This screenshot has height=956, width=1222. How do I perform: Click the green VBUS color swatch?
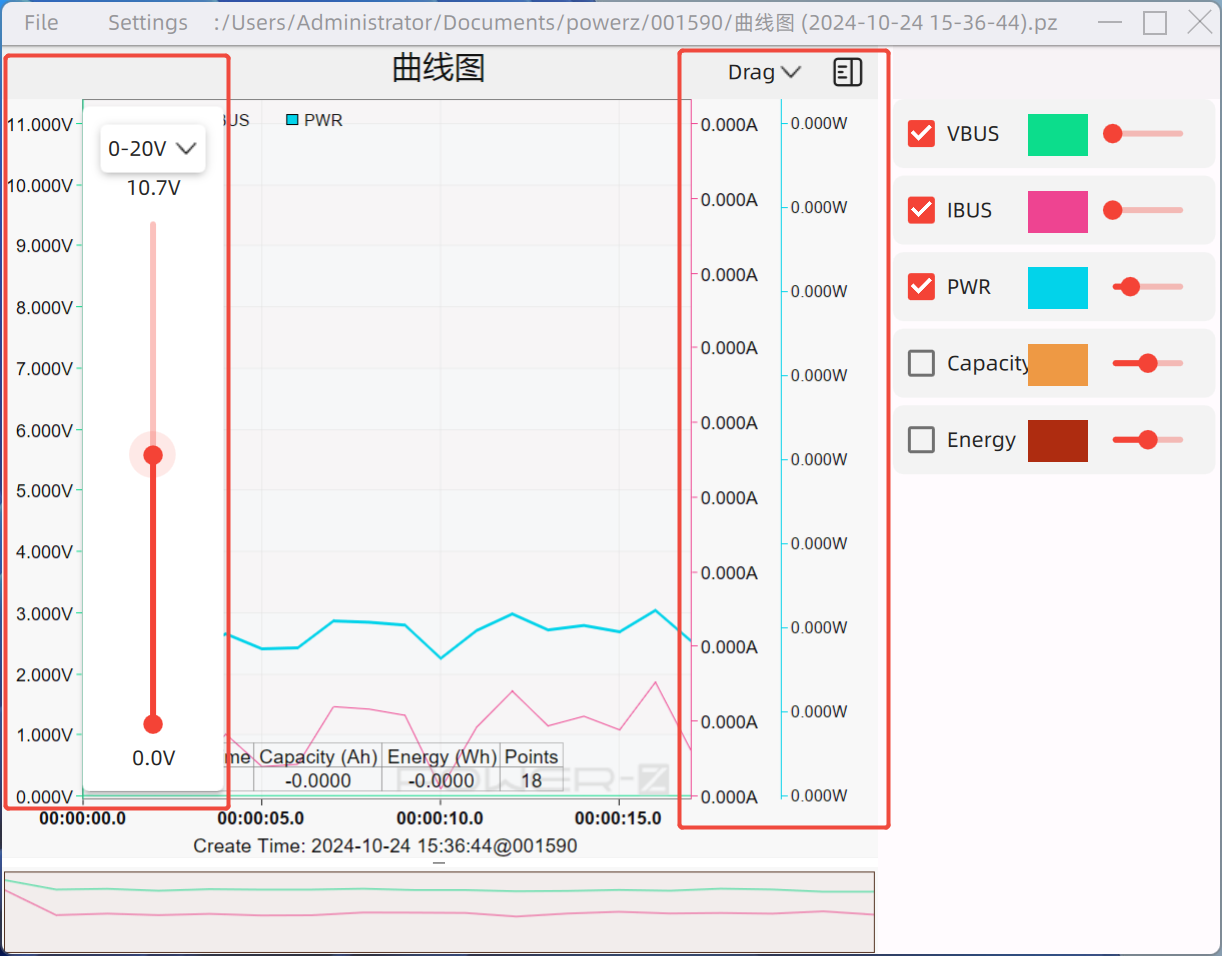(1057, 134)
